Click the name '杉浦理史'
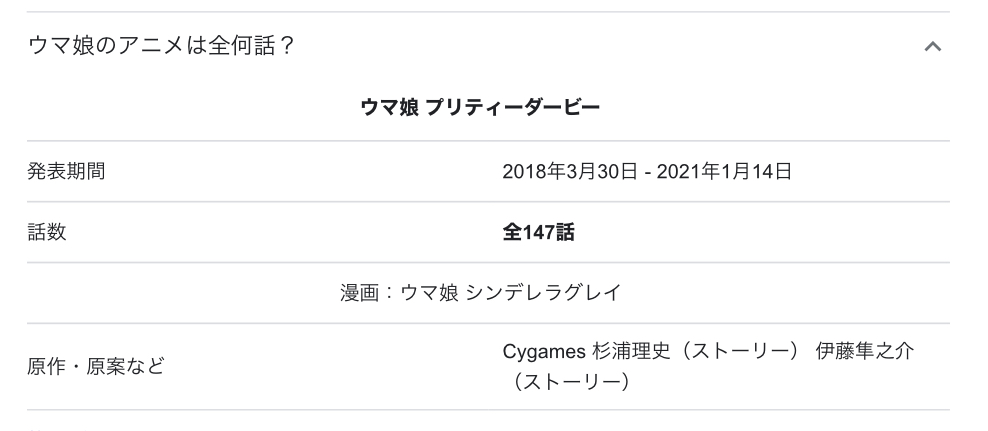Image resolution: width=988 pixels, height=431 pixels. [633, 354]
